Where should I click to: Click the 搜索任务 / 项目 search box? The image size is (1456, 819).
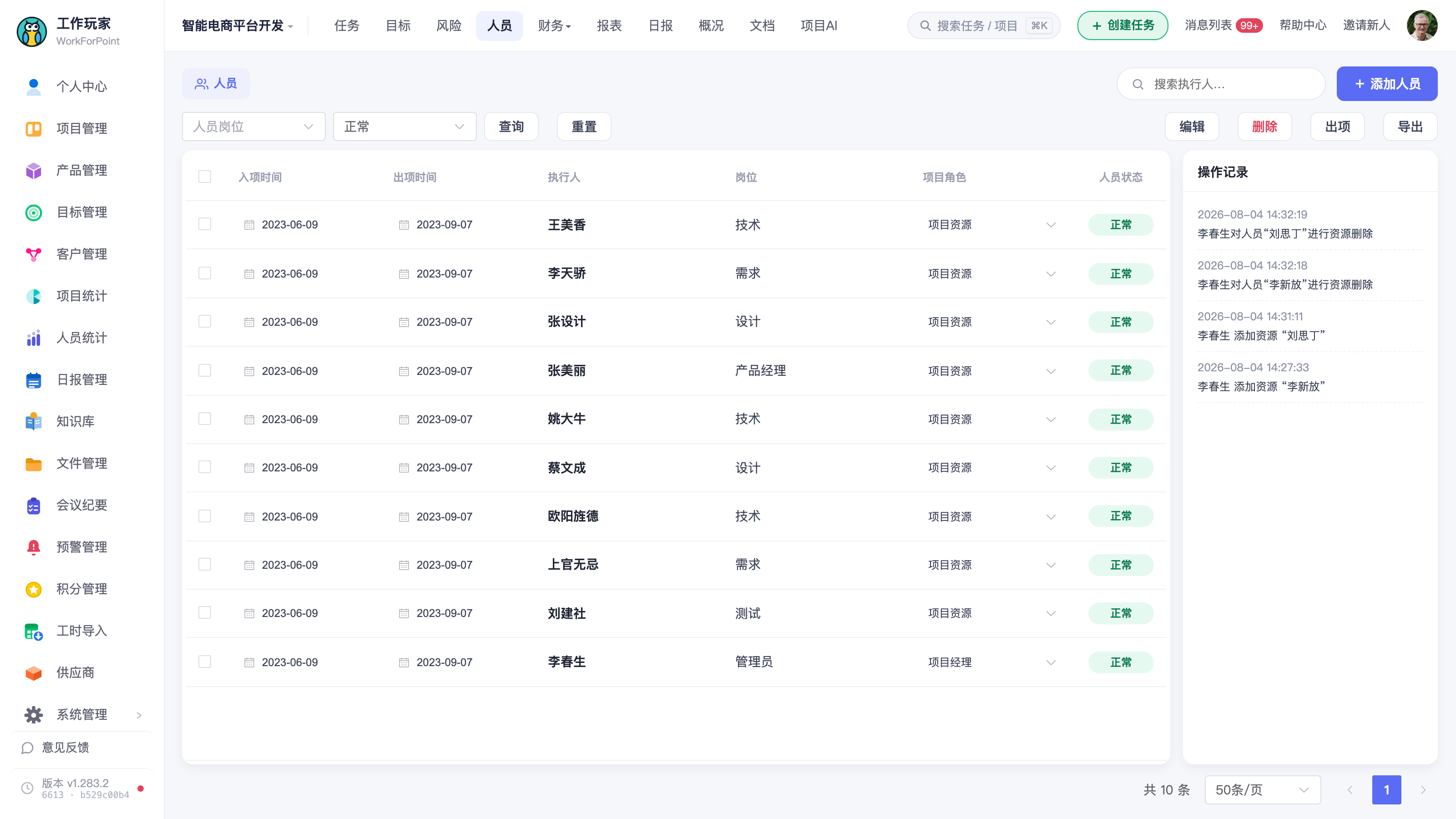983,25
